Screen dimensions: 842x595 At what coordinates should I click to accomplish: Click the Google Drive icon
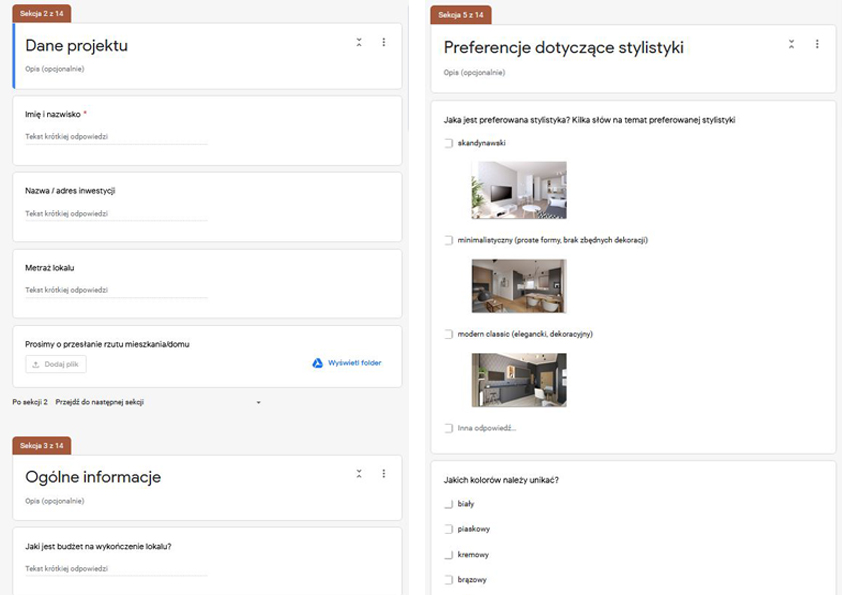(317, 364)
